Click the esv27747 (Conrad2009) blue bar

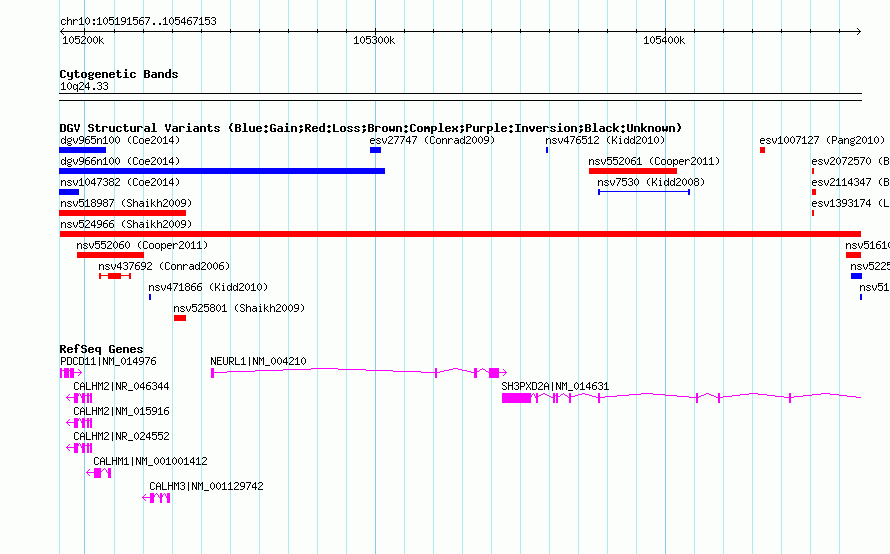(375, 150)
